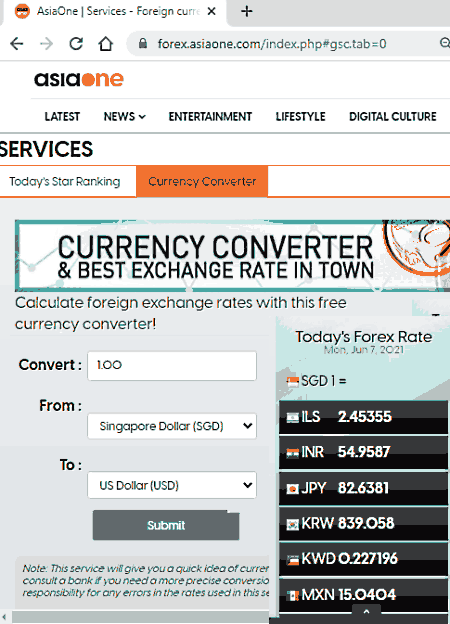Click the browser forward arrow
This screenshot has width=450, height=624.
47,43
